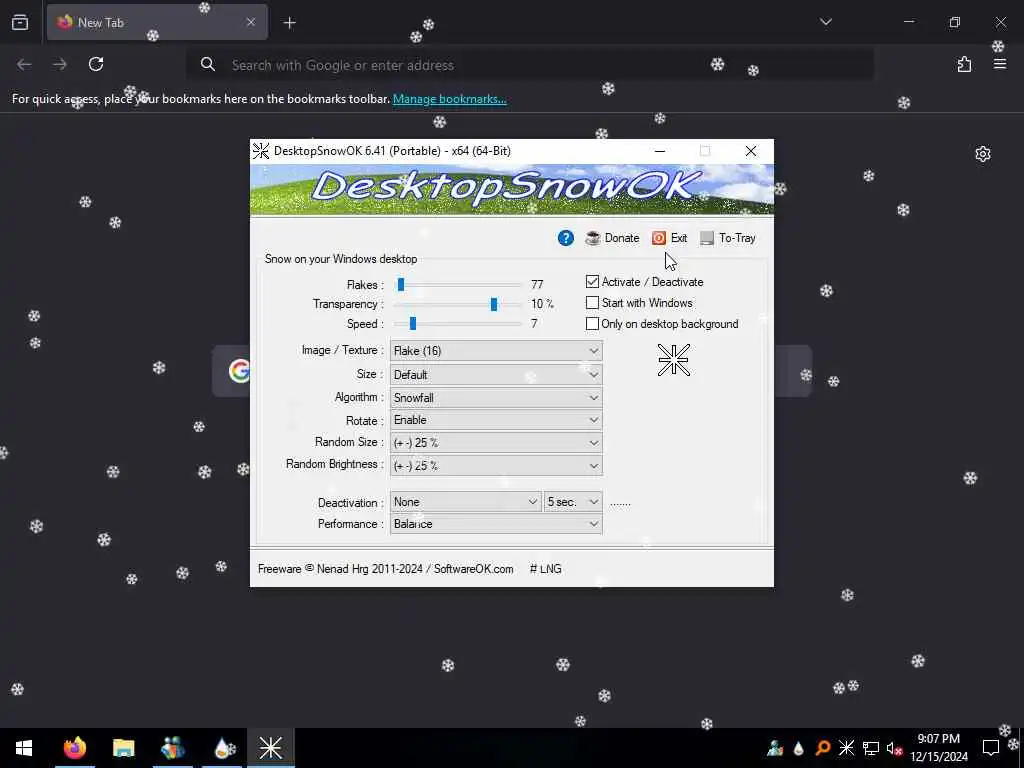Open the network tray icon
1024x768 pixels.
tap(870, 748)
